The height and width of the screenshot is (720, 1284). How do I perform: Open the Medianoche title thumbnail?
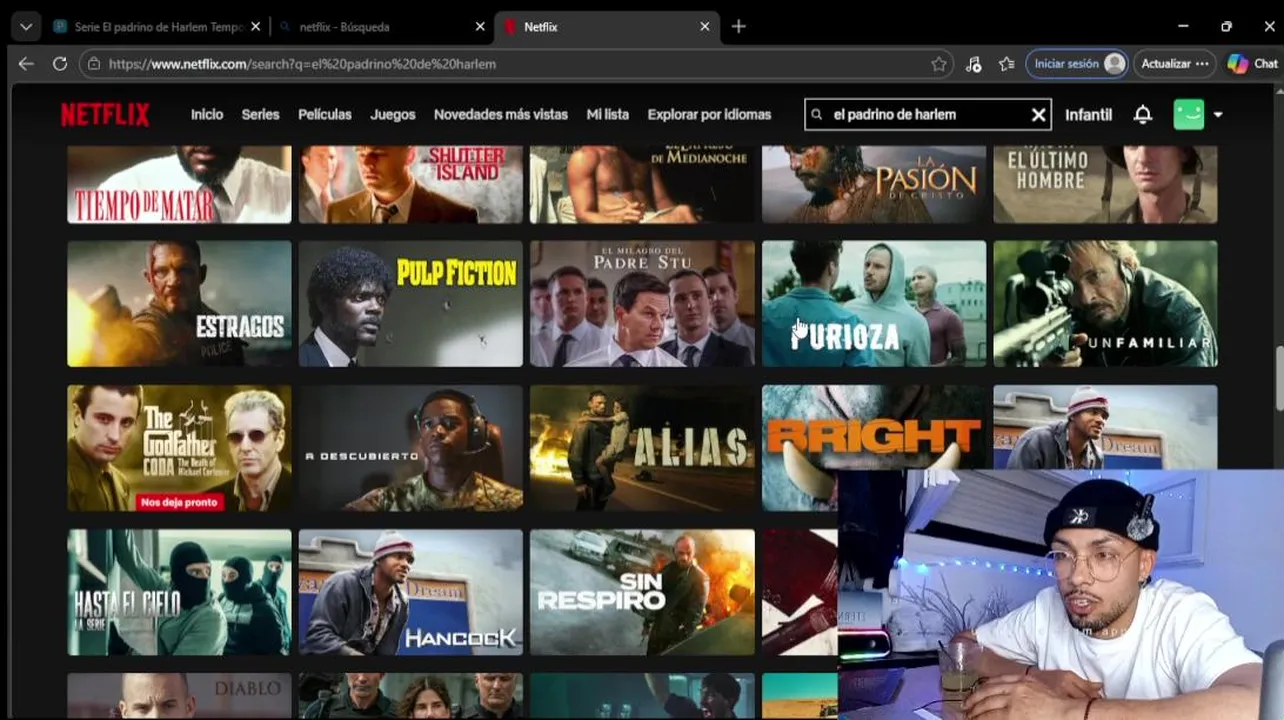pyautogui.click(x=642, y=184)
